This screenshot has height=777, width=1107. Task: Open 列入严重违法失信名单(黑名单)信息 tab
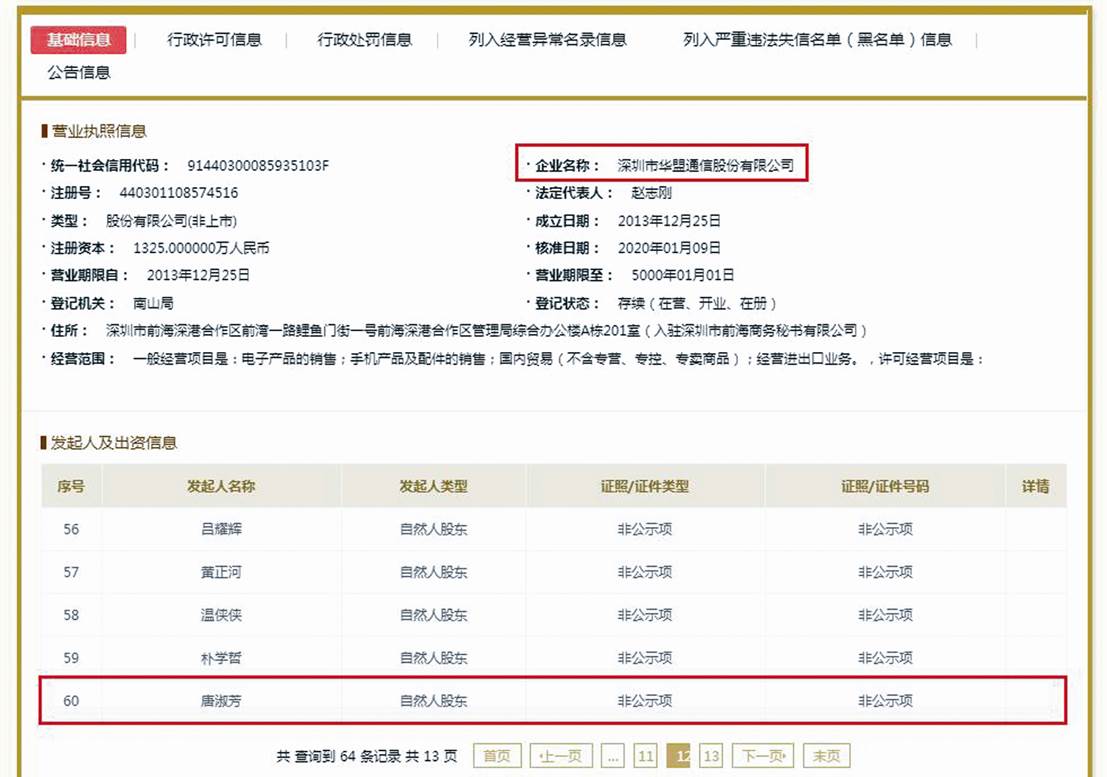tap(817, 40)
